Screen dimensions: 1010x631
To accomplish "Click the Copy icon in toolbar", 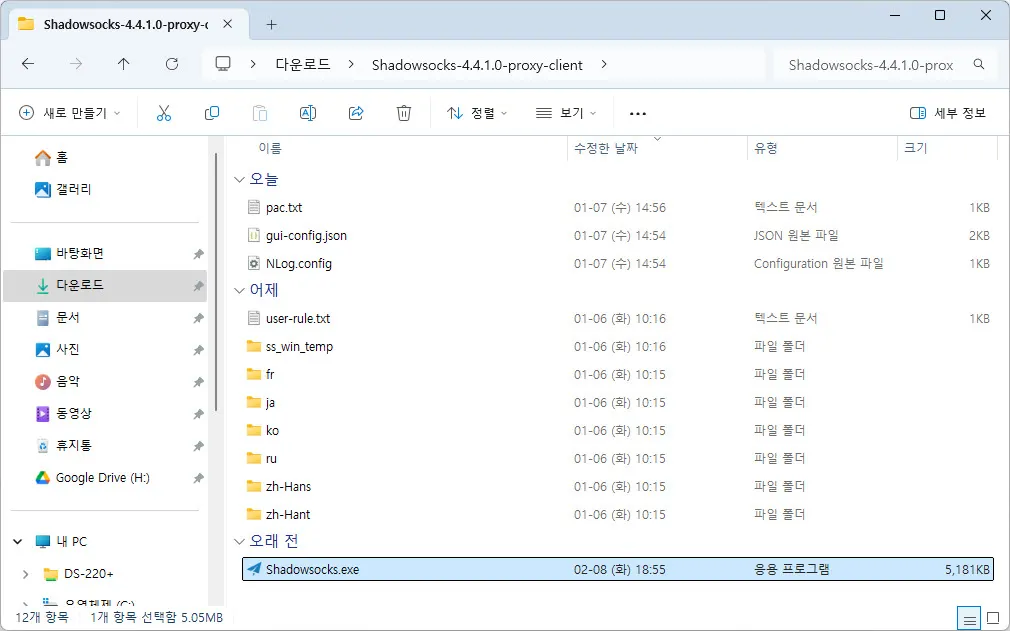I will click(x=212, y=113).
